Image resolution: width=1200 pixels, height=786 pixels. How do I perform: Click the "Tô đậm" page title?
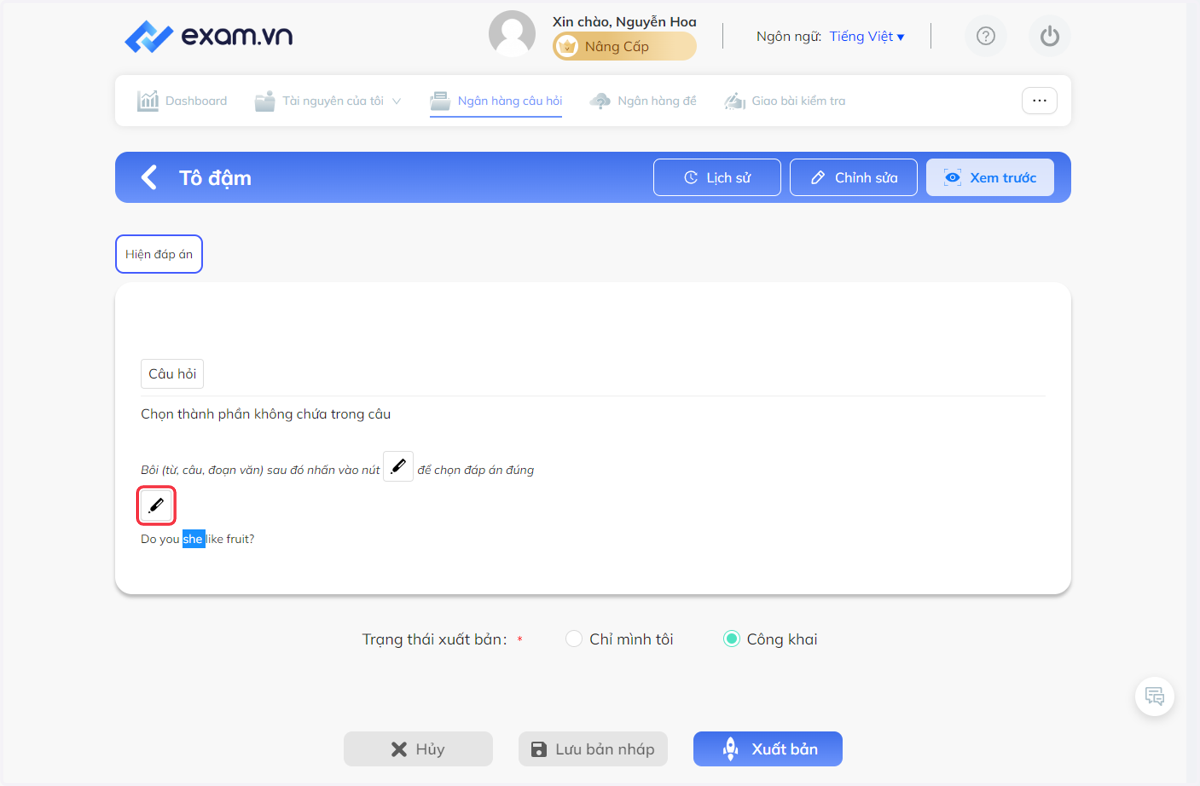[215, 178]
